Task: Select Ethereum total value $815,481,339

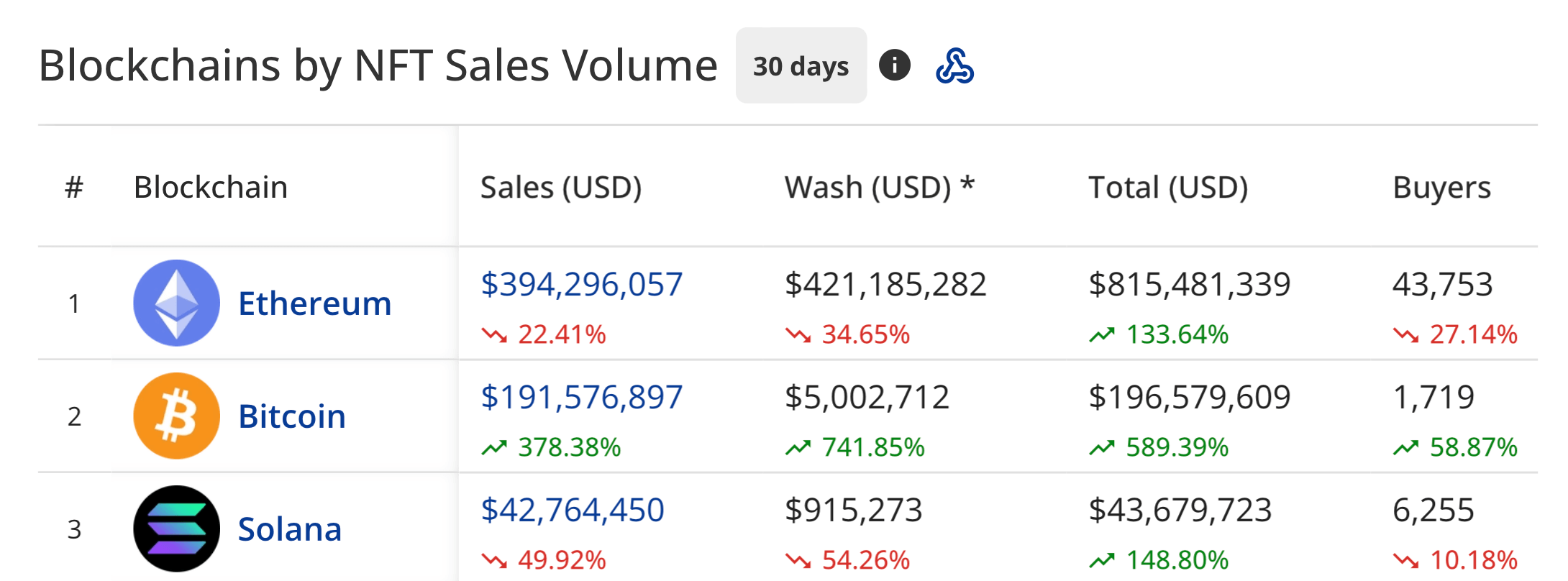Action: tap(1190, 284)
